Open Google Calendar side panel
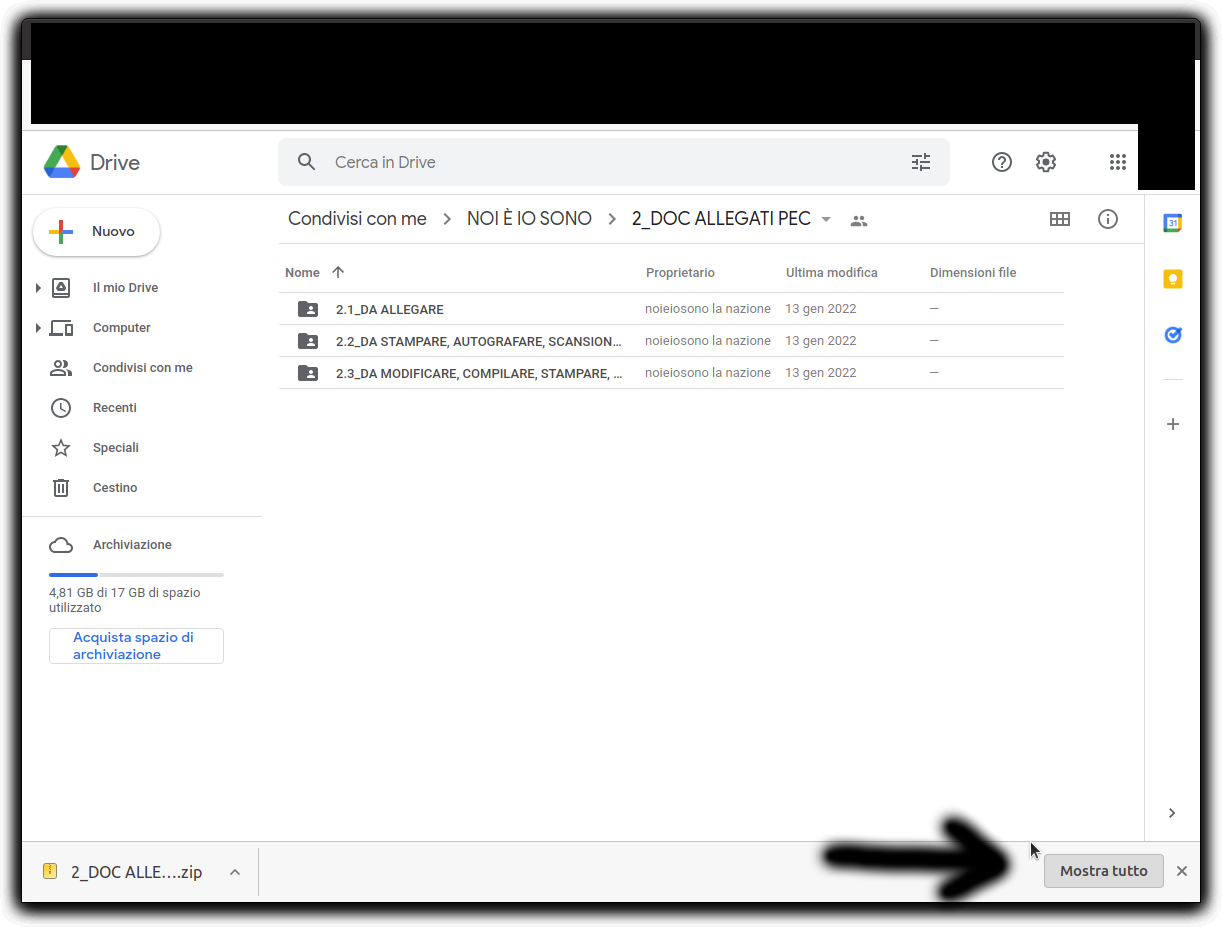 tap(1172, 223)
